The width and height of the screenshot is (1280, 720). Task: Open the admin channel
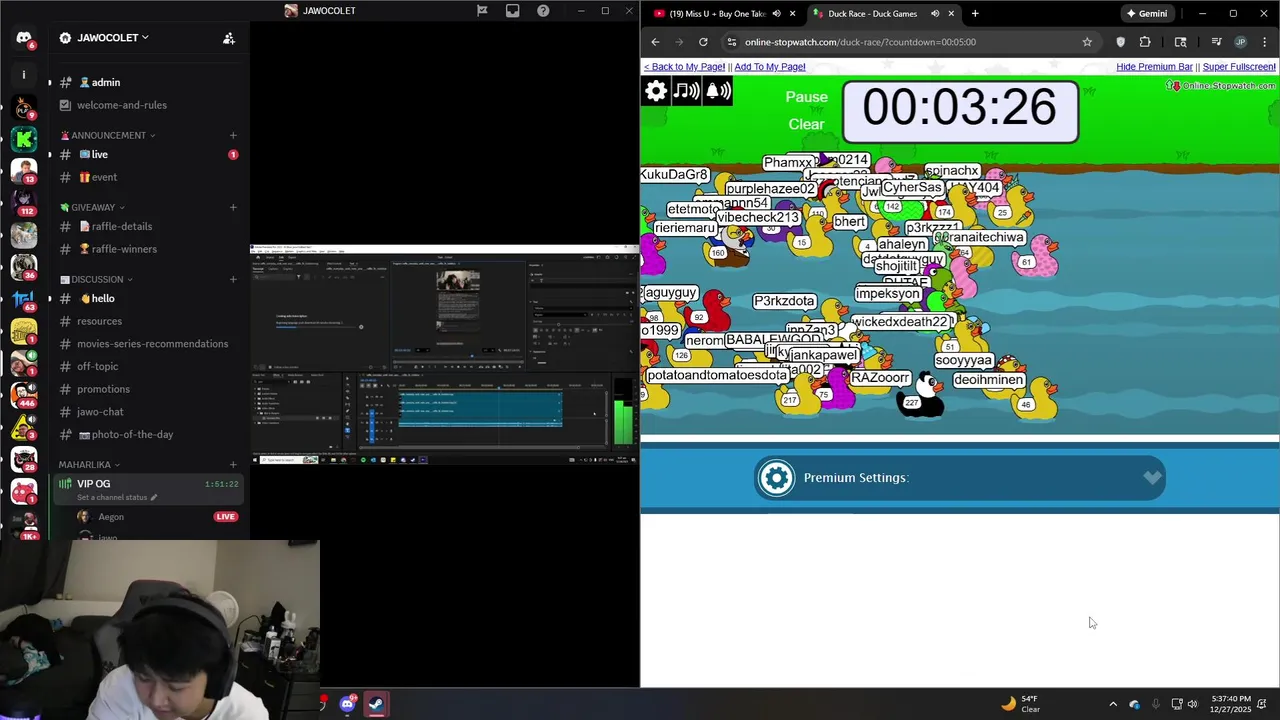tap(148, 83)
